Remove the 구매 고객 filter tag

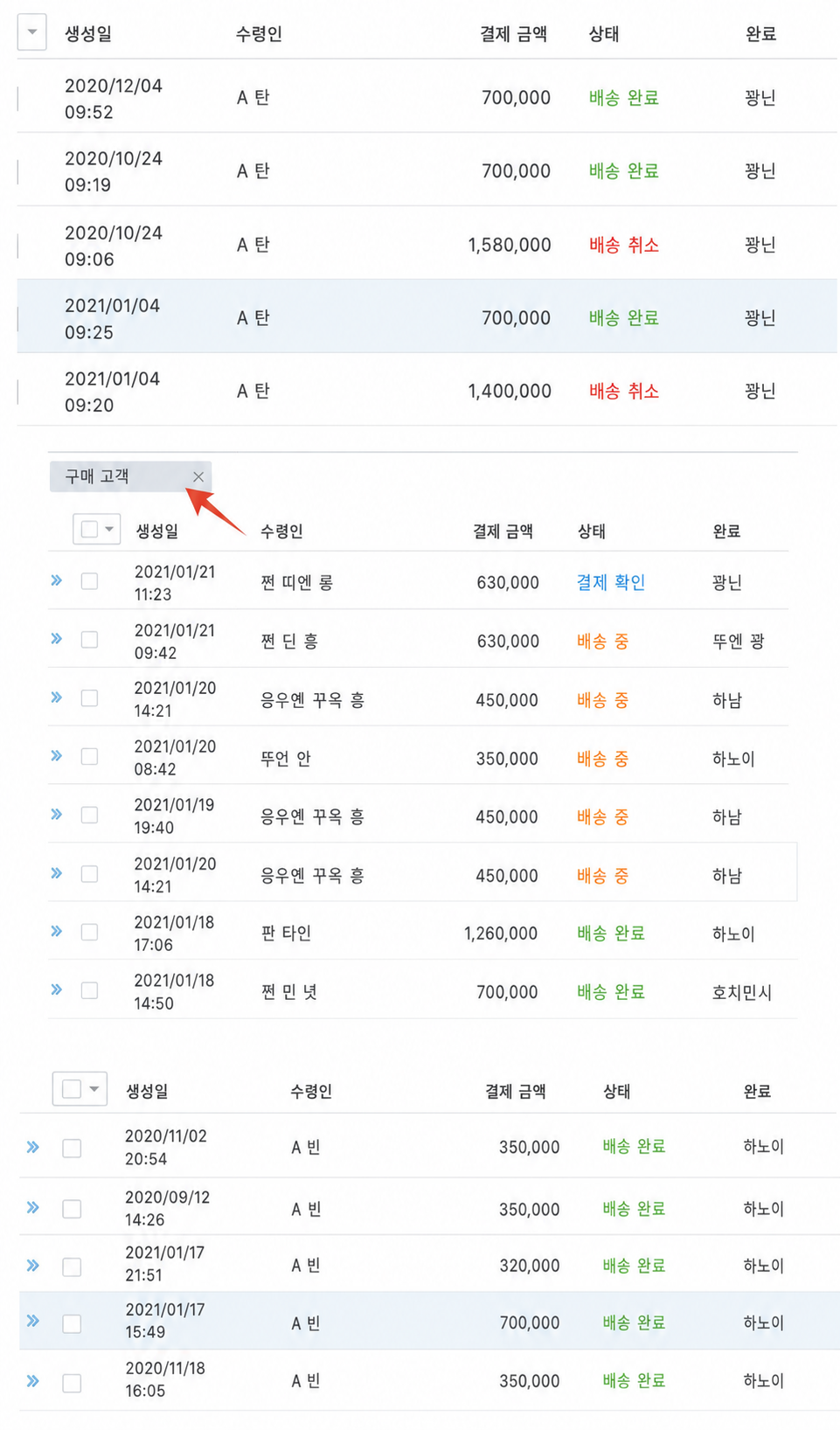[198, 476]
